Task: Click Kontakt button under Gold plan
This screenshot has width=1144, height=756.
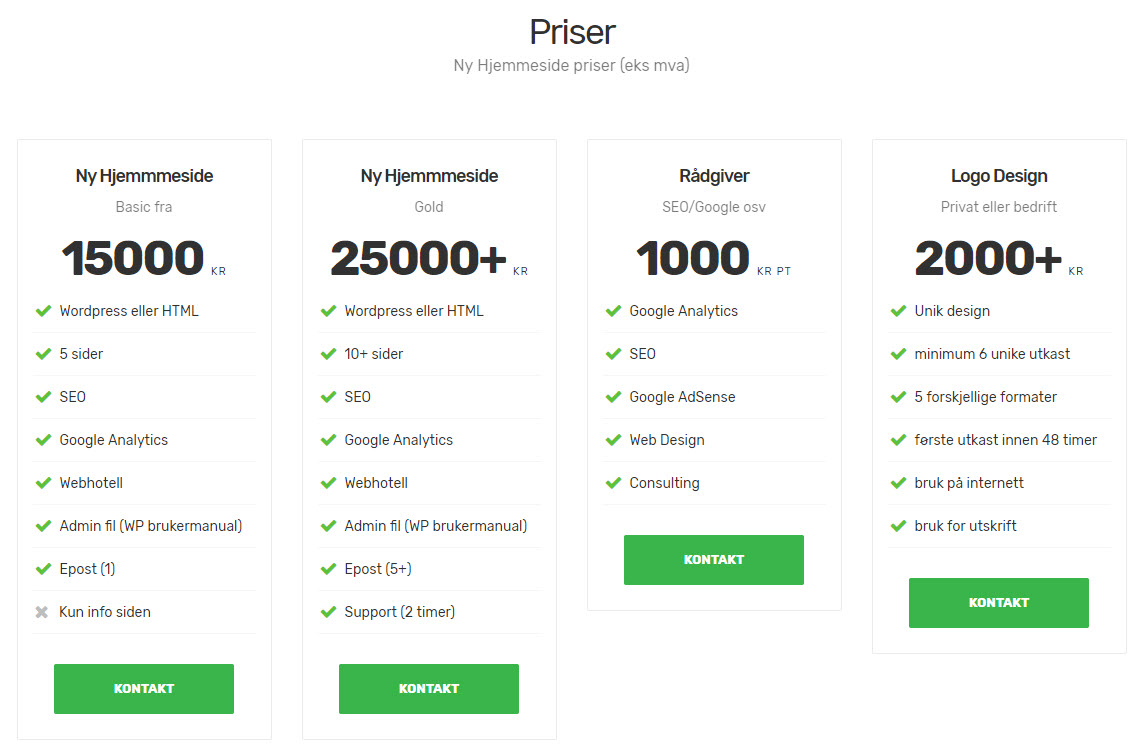Action: tap(429, 689)
